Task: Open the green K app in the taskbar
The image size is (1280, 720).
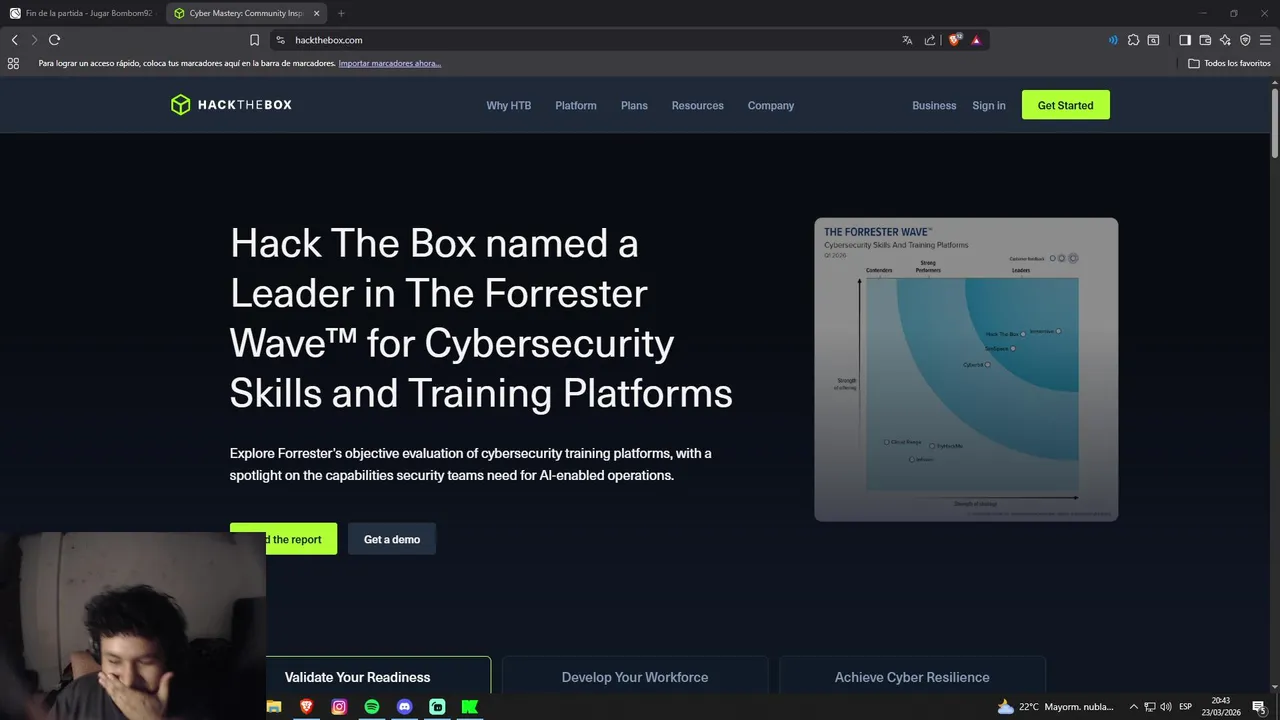Action: 469,706
